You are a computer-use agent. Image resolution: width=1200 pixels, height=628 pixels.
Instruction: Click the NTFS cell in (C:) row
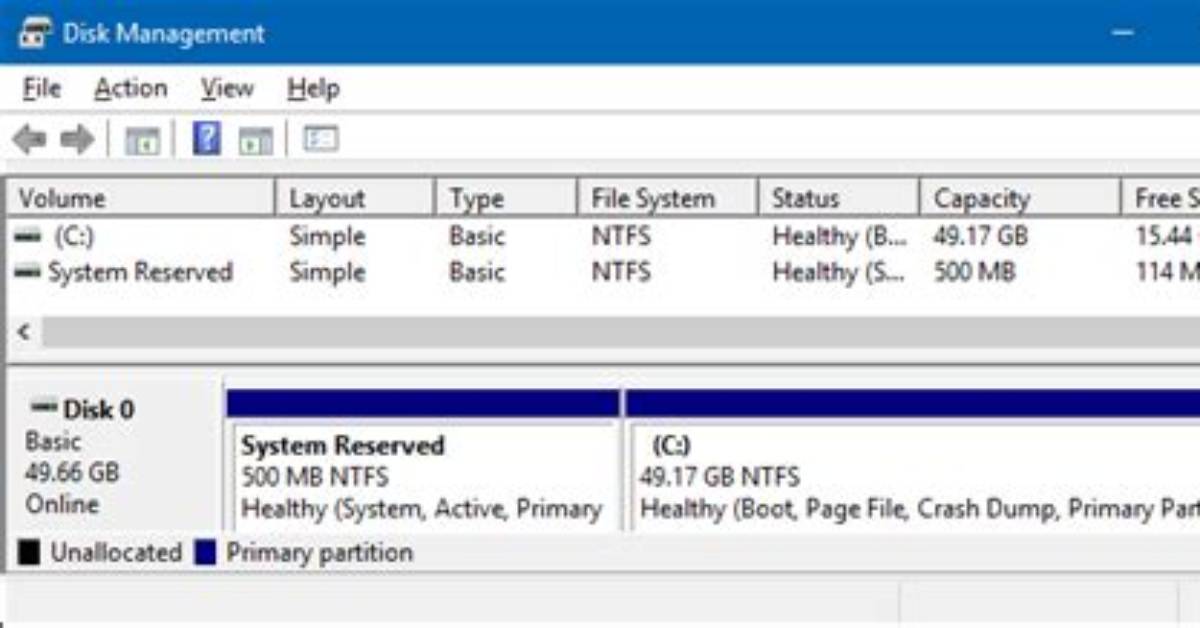[621, 237]
